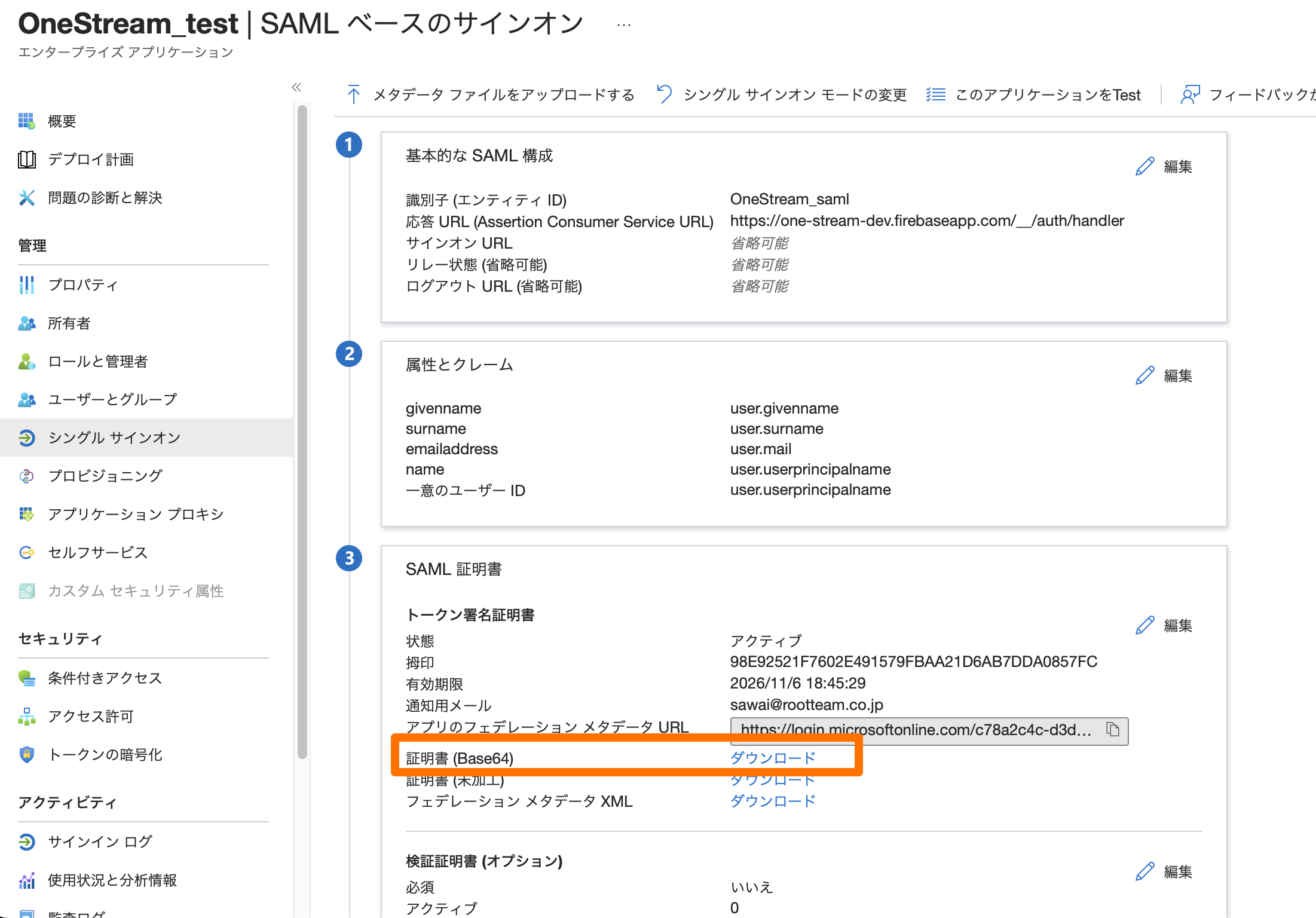Open the 概要 menu item
The image size is (1316, 918).
coord(62,121)
